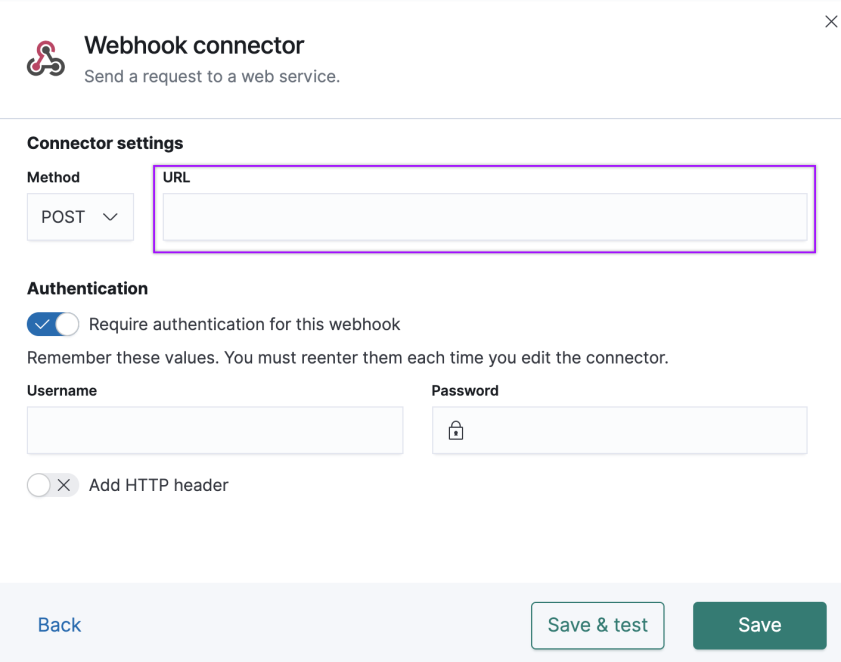Click the "Require authentication for this webhook" label

[245, 324]
